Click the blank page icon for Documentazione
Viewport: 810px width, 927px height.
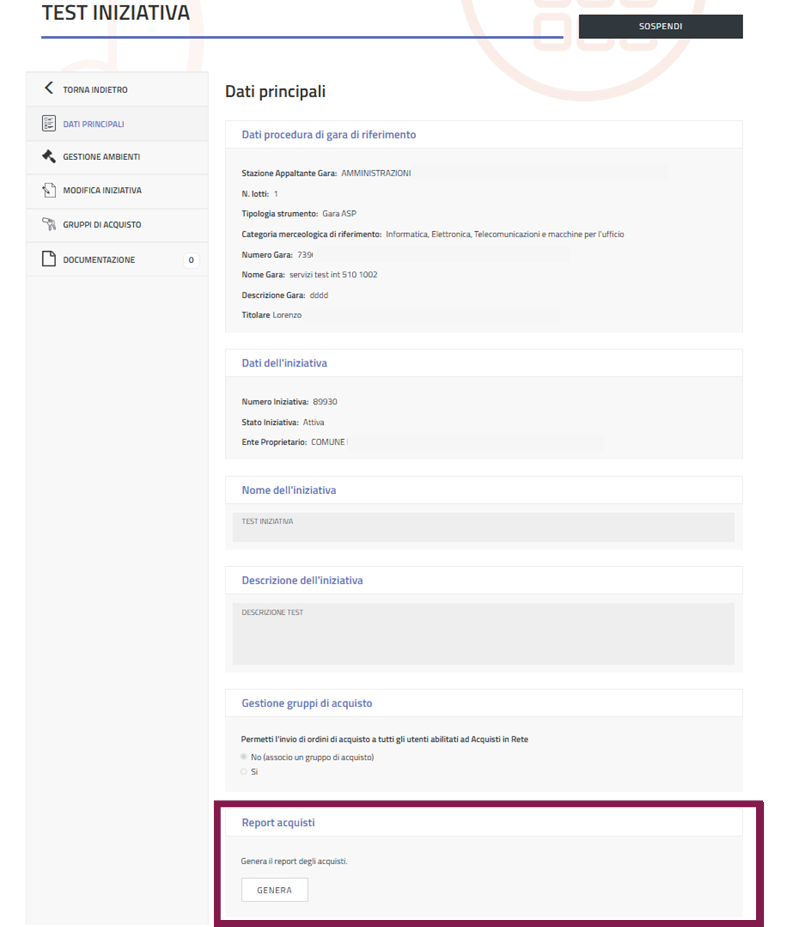48,260
